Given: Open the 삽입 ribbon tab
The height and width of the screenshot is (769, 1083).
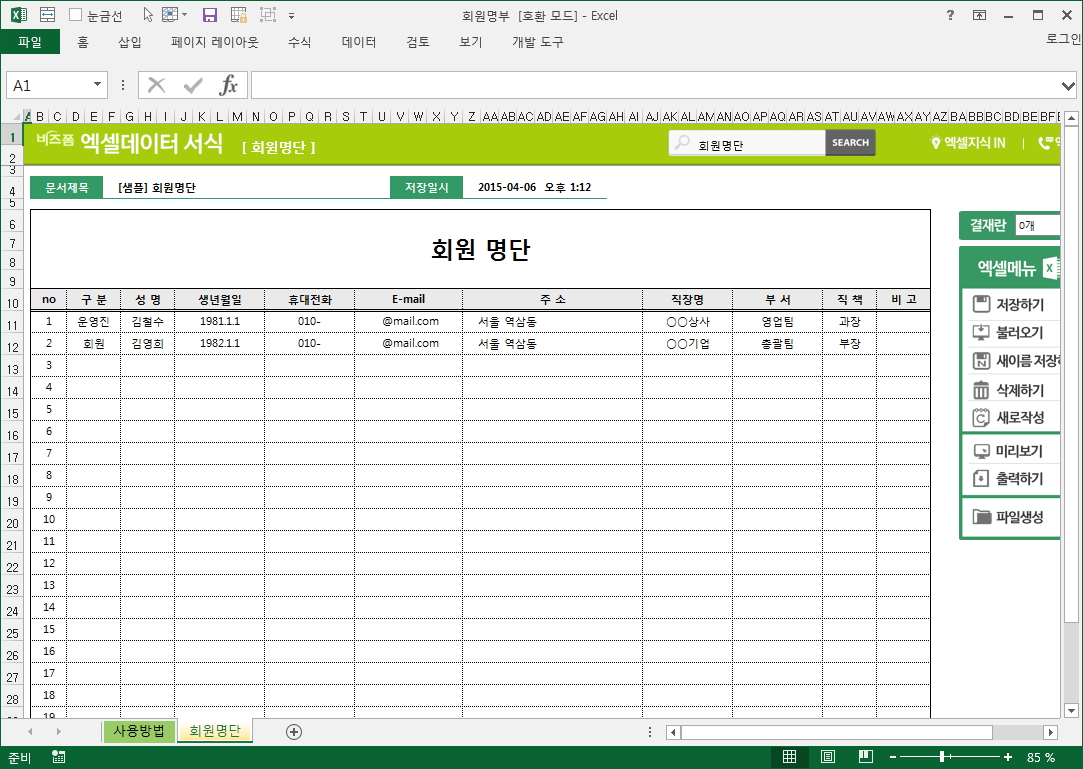Looking at the screenshot, I should click(x=130, y=42).
